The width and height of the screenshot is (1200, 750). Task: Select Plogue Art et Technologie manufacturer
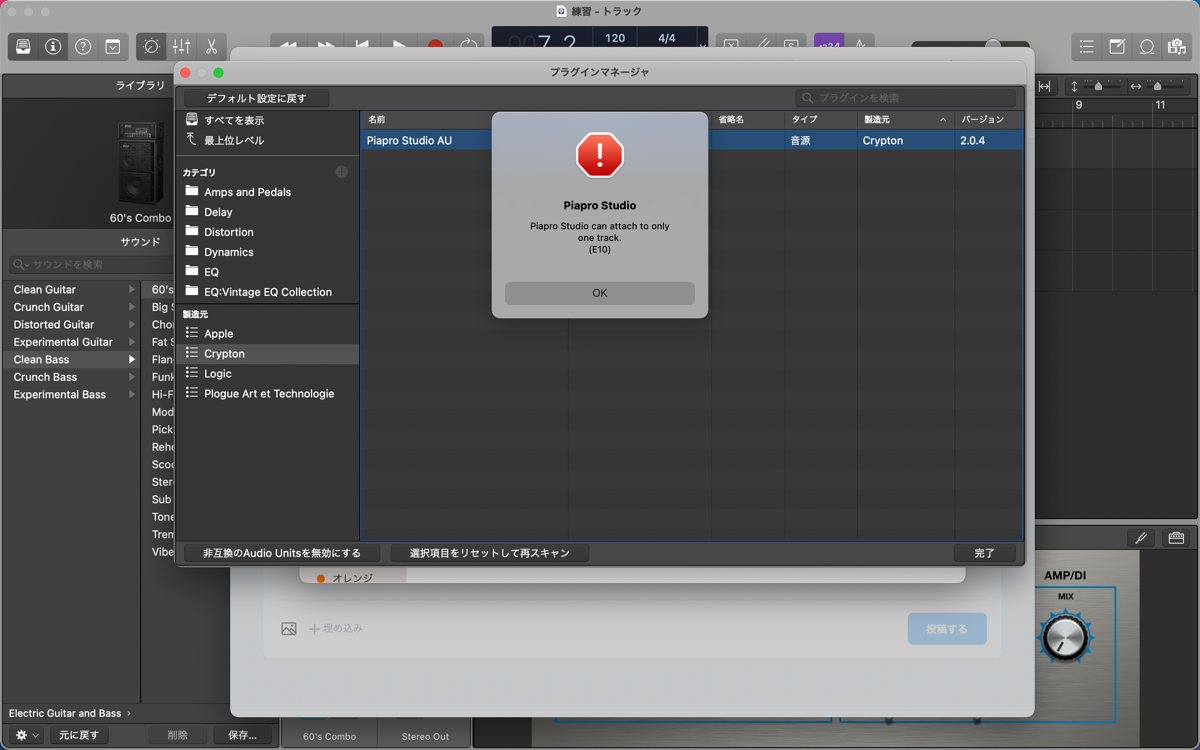coord(267,394)
